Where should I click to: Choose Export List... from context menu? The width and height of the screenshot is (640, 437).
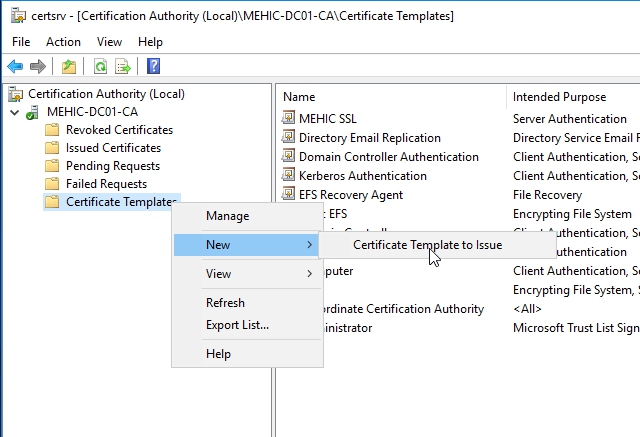pos(237,325)
